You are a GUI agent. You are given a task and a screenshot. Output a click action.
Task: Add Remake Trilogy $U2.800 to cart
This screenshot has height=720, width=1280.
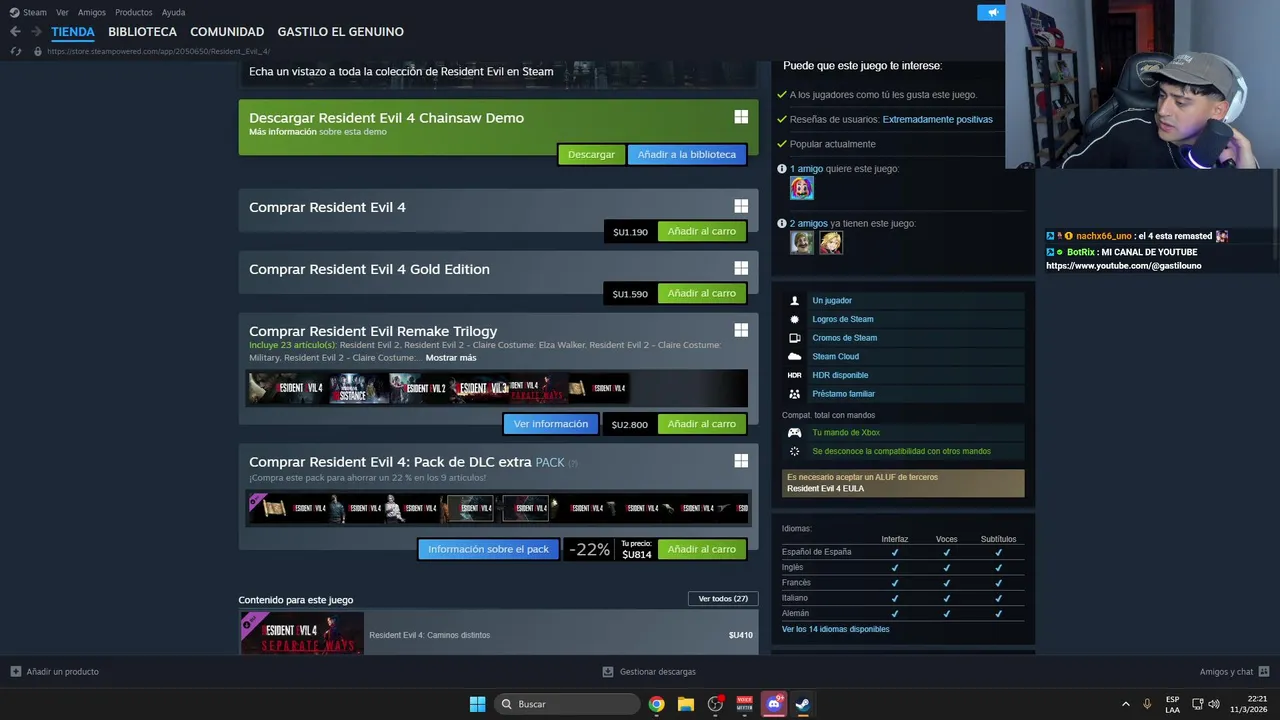(x=702, y=424)
